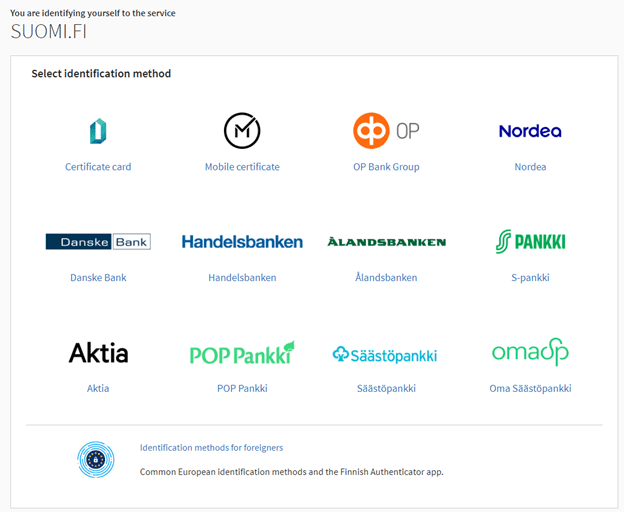The width and height of the screenshot is (624, 512).
Task: Click the black Aktia logo
Action: (x=98, y=352)
